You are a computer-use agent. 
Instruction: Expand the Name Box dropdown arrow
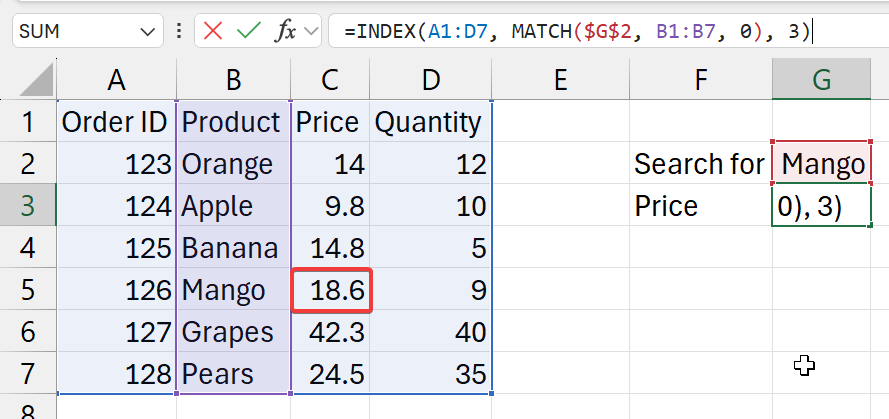[x=149, y=32]
